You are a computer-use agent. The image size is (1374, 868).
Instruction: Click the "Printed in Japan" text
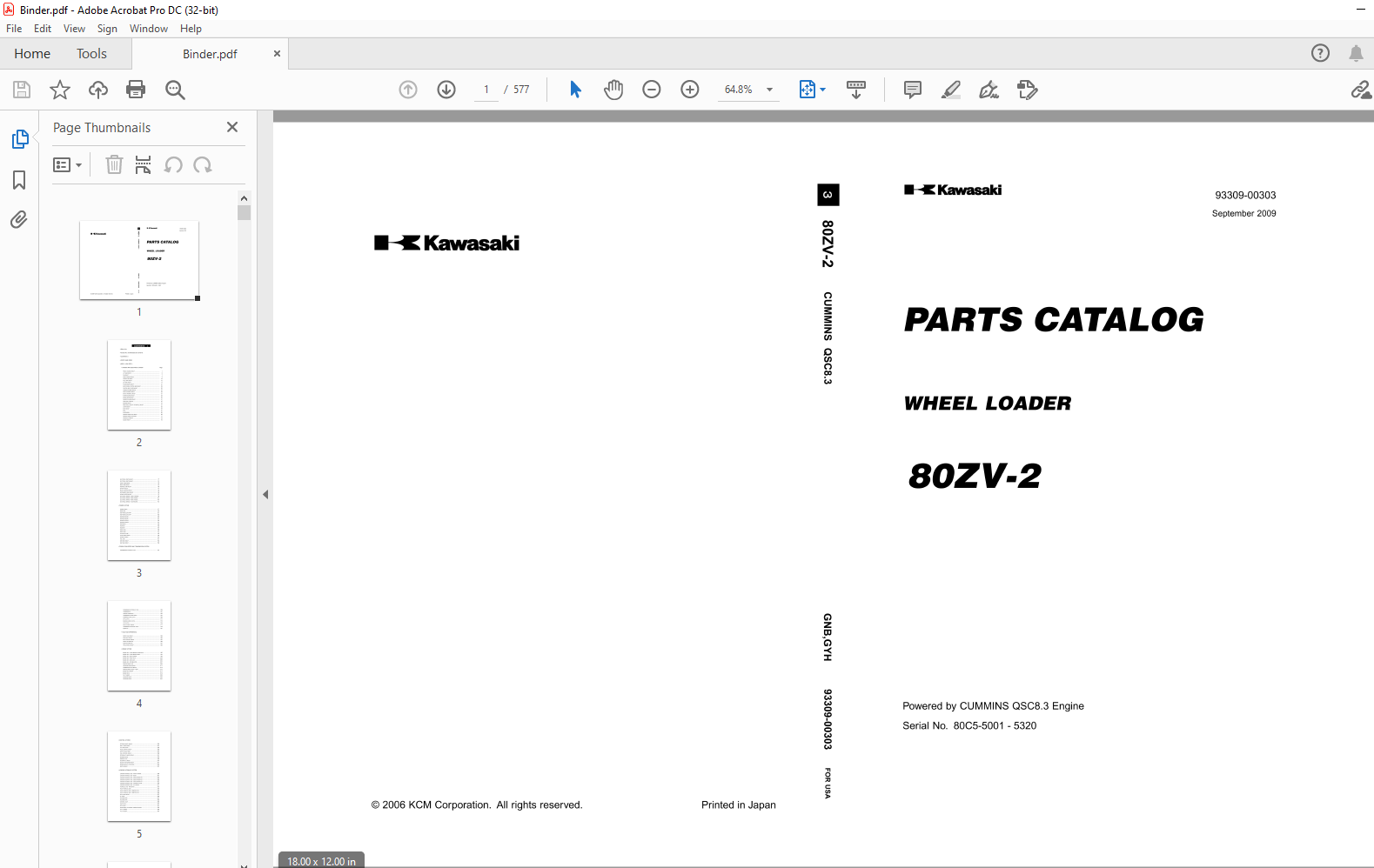(739, 805)
